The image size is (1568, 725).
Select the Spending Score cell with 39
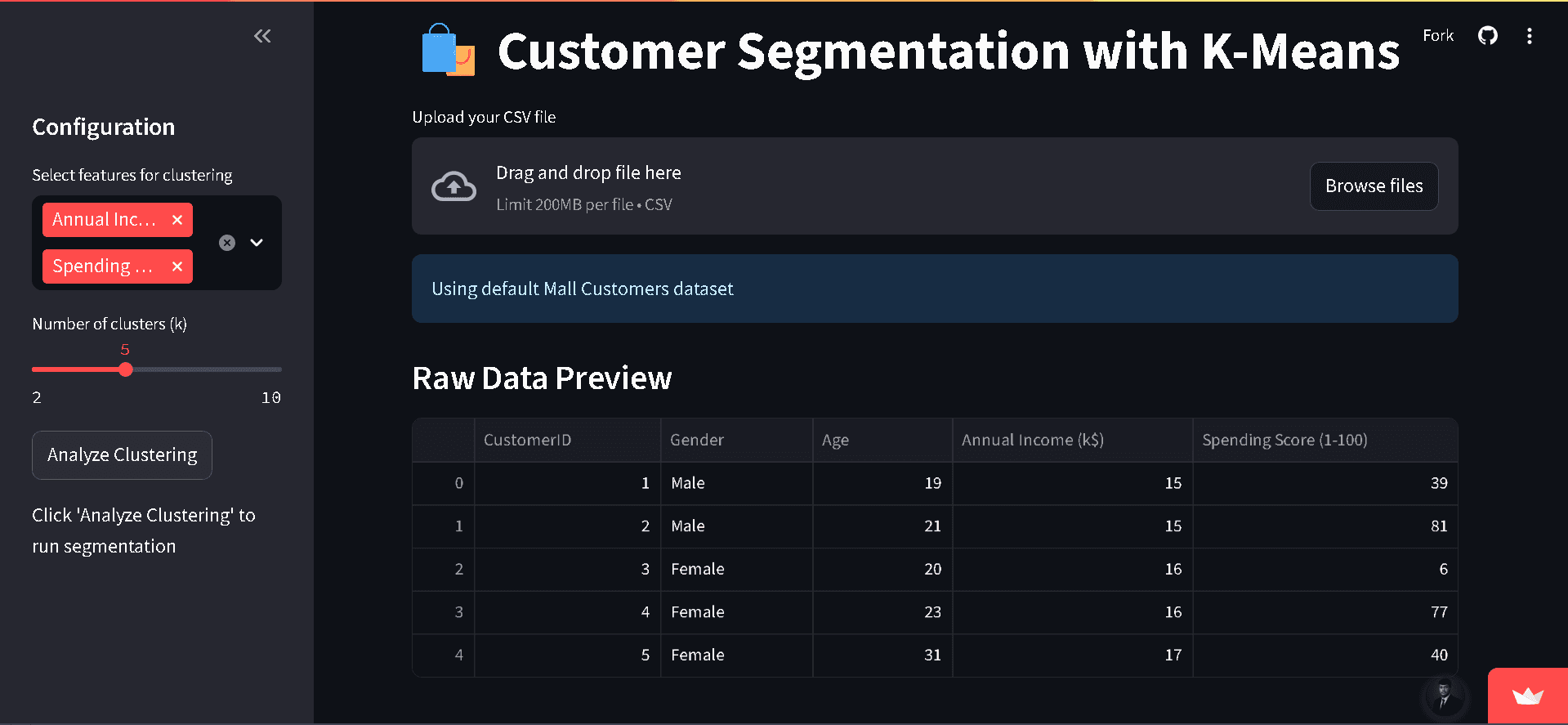pos(1325,483)
